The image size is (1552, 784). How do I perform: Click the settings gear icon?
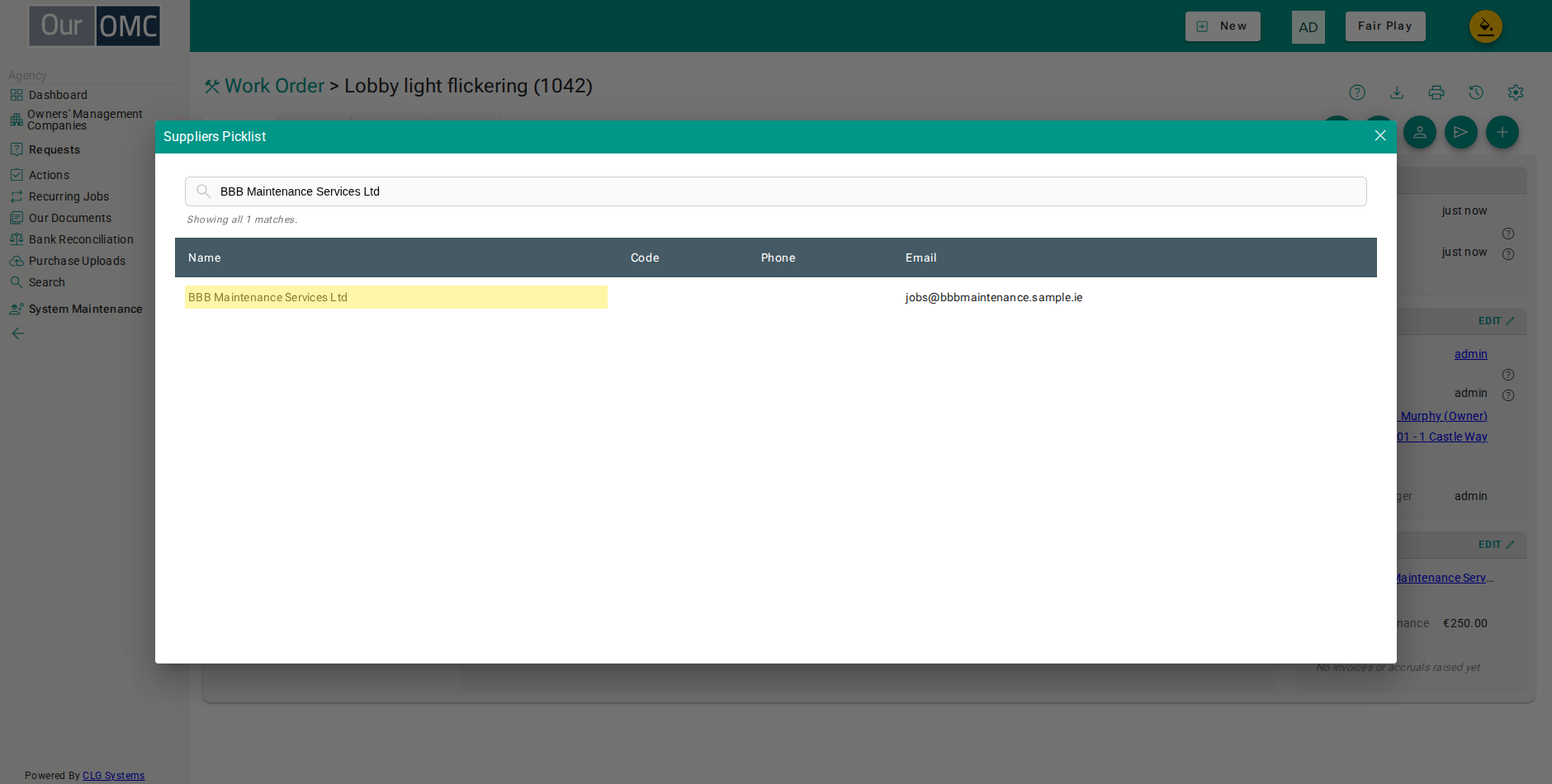click(x=1516, y=92)
